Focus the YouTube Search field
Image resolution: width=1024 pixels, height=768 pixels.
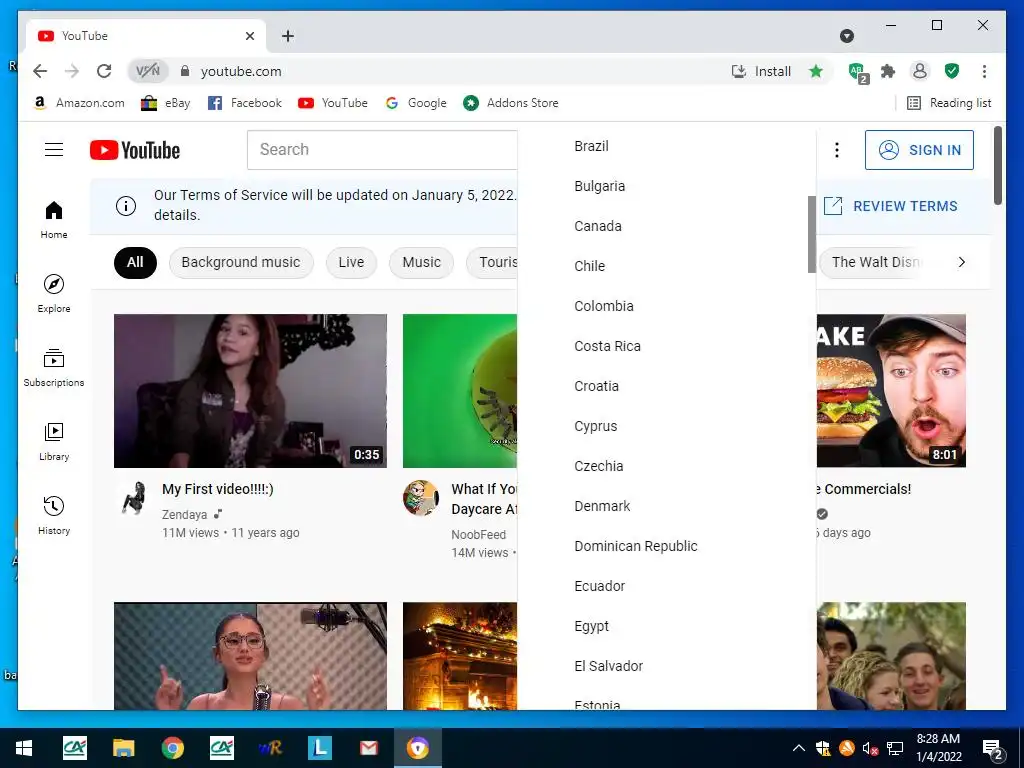382,150
